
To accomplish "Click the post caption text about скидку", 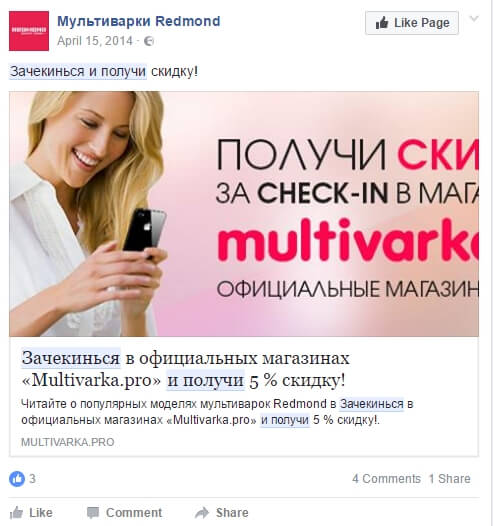I will coord(104,71).
